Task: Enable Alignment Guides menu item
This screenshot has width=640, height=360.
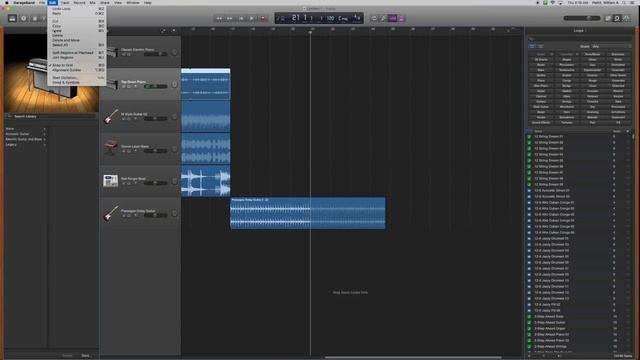Action: click(76, 70)
